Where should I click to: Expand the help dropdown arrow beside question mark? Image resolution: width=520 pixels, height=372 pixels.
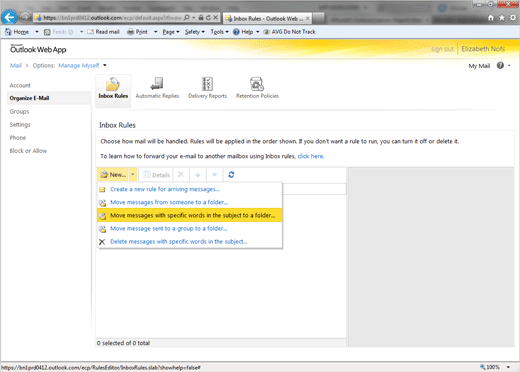tap(509, 66)
